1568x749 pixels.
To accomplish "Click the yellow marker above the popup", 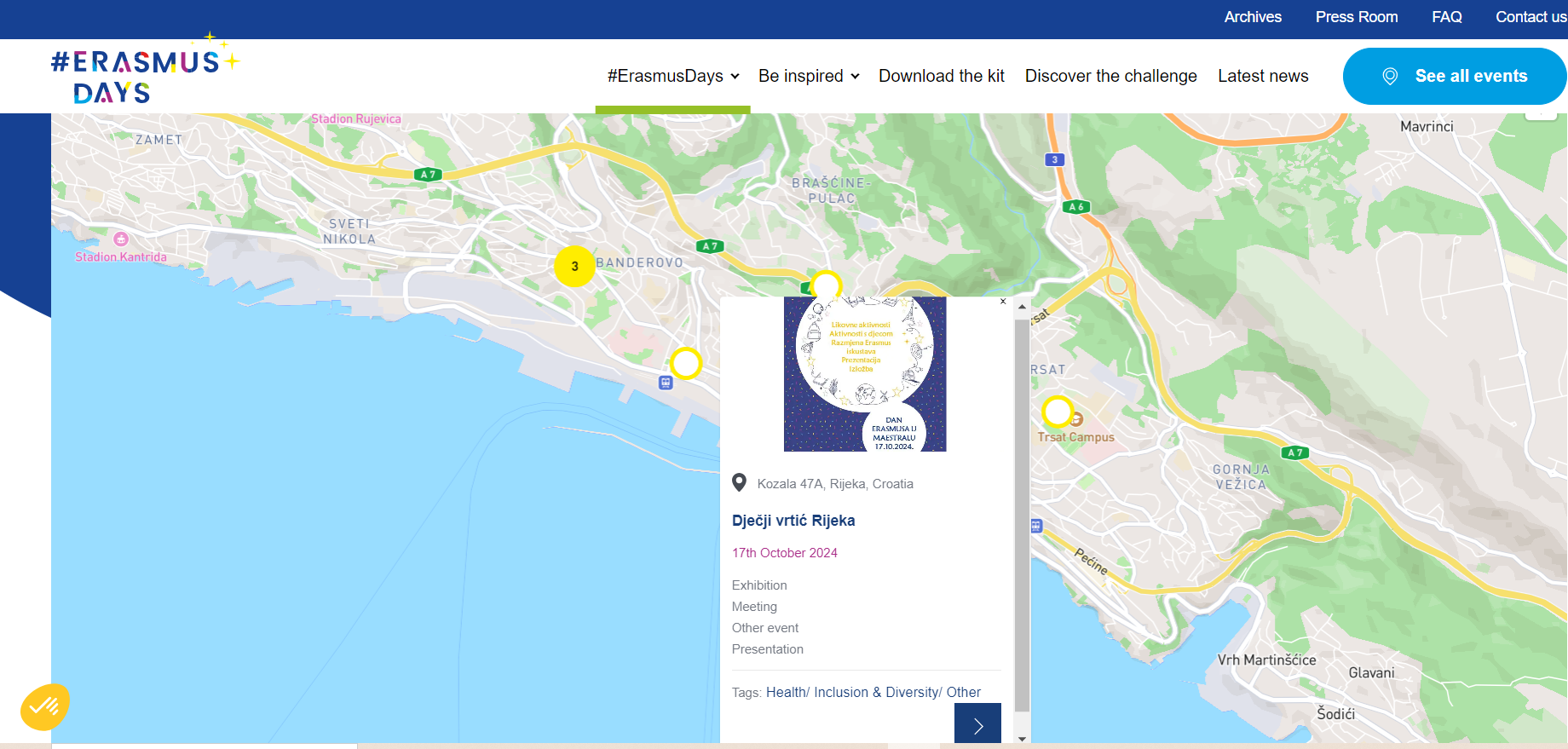I will coord(826,285).
